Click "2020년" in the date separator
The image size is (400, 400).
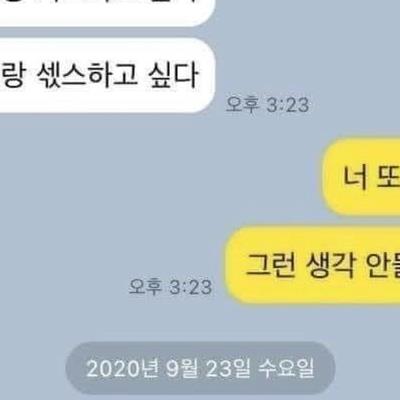click(122, 369)
